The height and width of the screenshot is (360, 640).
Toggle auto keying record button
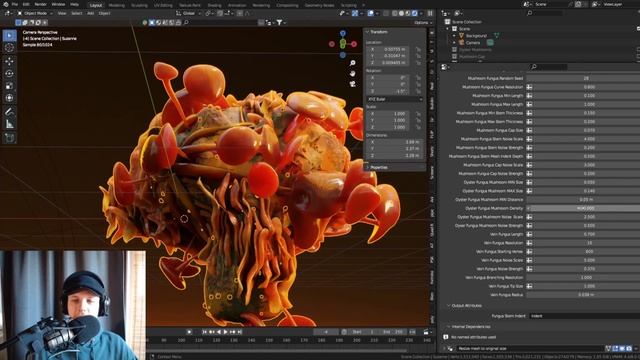pyautogui.click(x=189, y=332)
